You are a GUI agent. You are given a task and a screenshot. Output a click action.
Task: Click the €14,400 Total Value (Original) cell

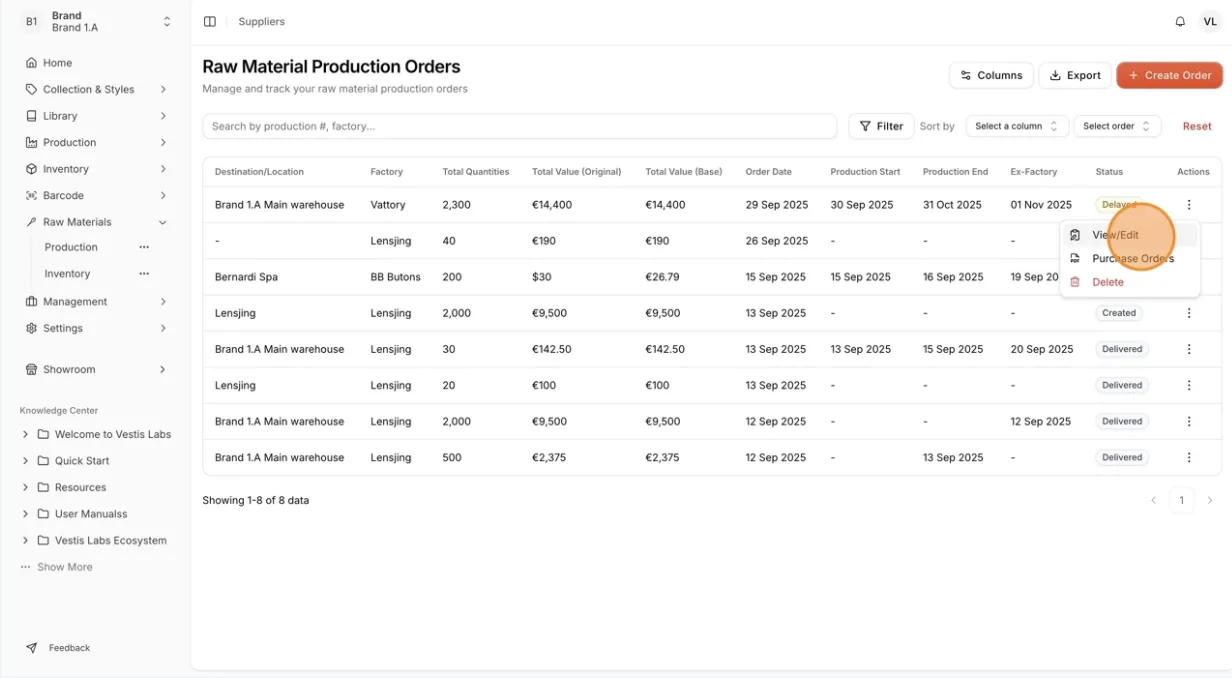point(552,205)
